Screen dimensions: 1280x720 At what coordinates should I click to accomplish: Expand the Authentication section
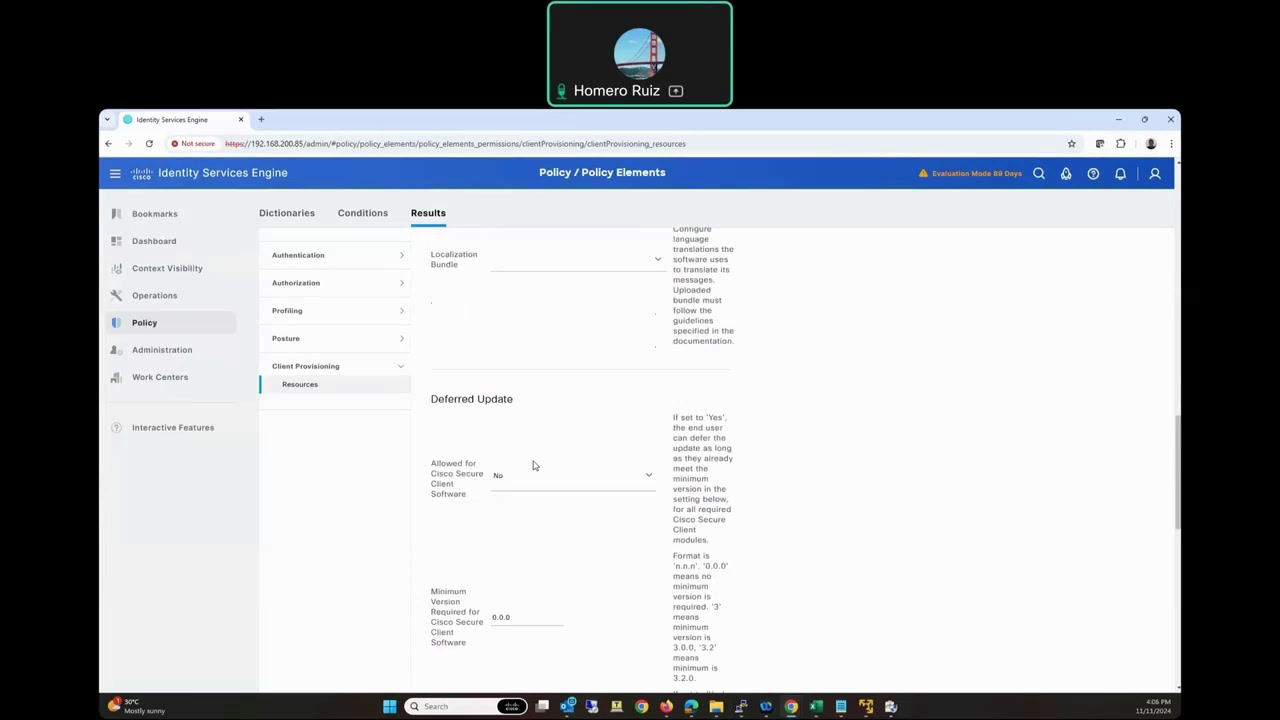coord(338,255)
